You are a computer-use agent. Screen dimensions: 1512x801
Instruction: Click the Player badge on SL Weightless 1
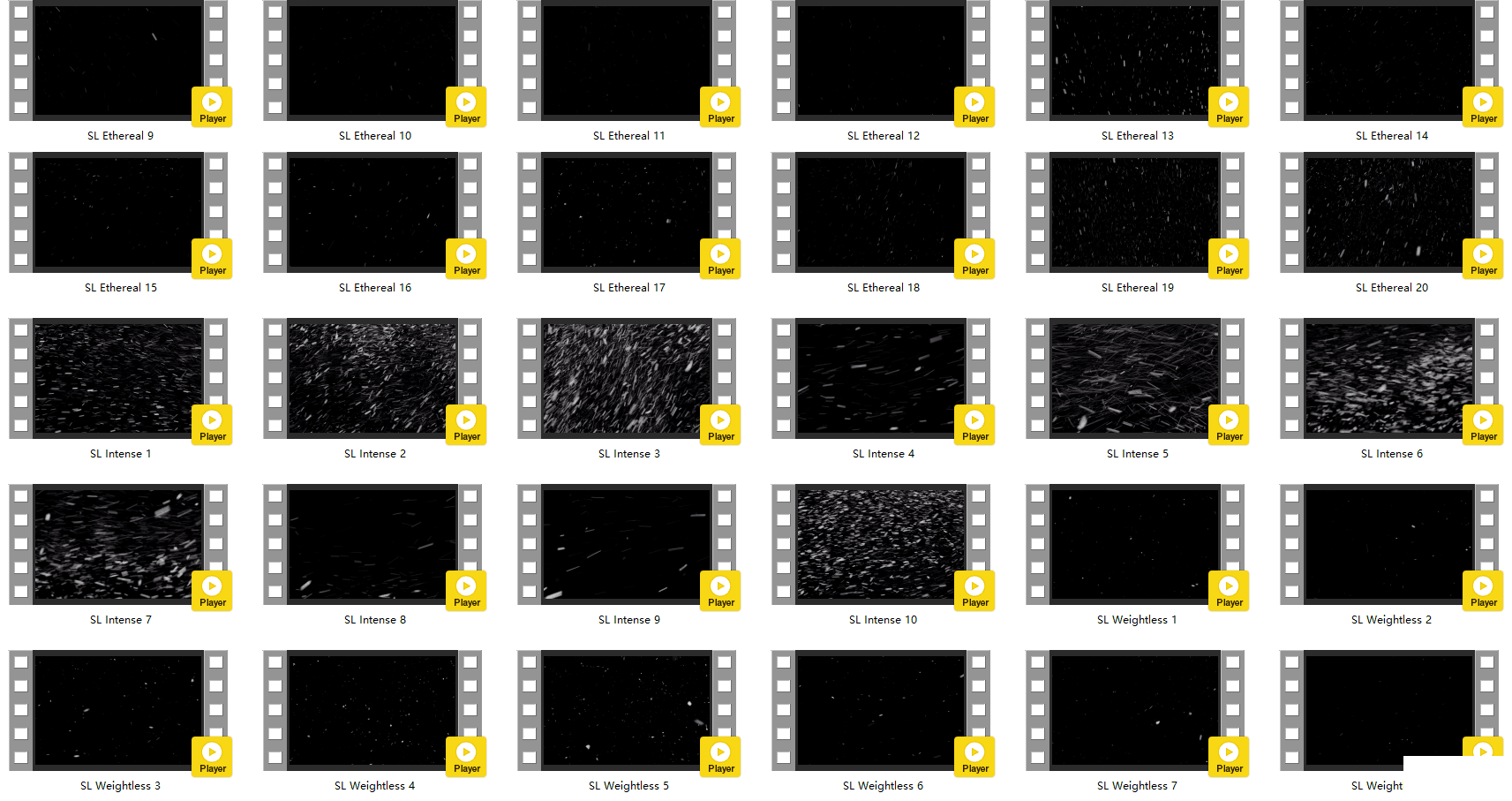point(1229,591)
